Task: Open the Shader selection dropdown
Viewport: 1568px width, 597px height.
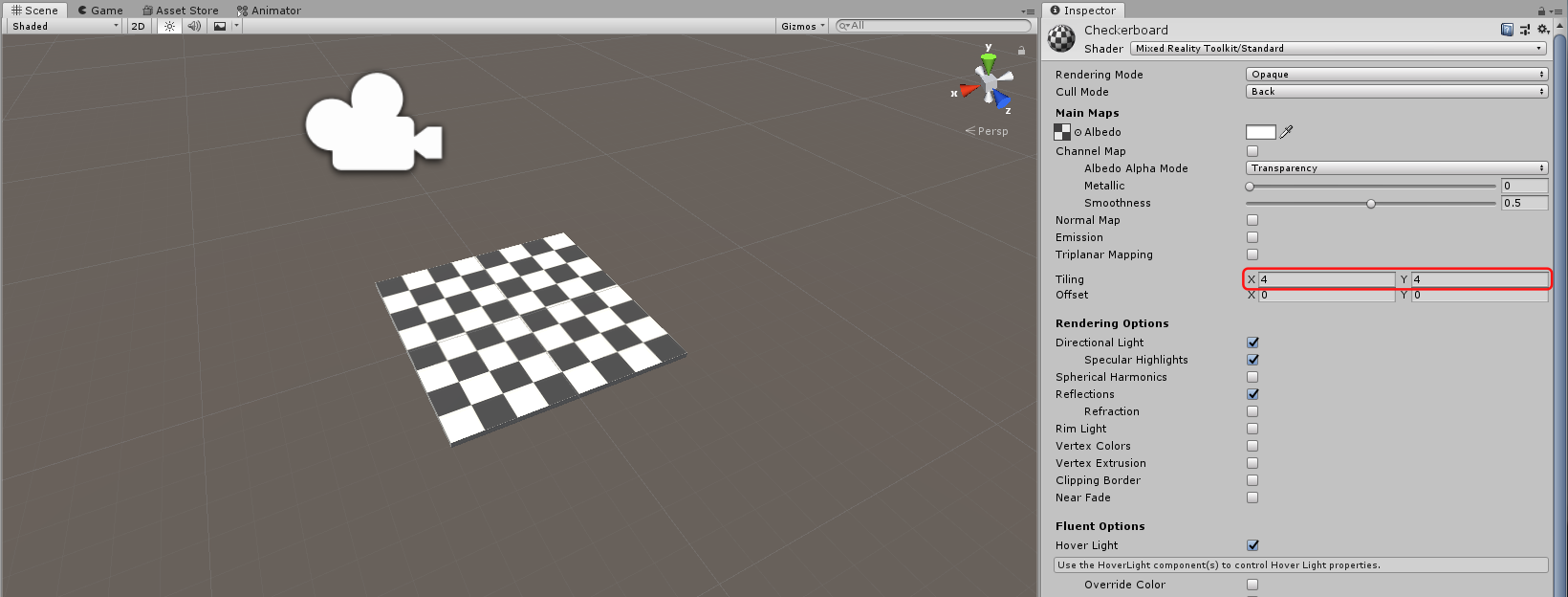Action: [1338, 48]
